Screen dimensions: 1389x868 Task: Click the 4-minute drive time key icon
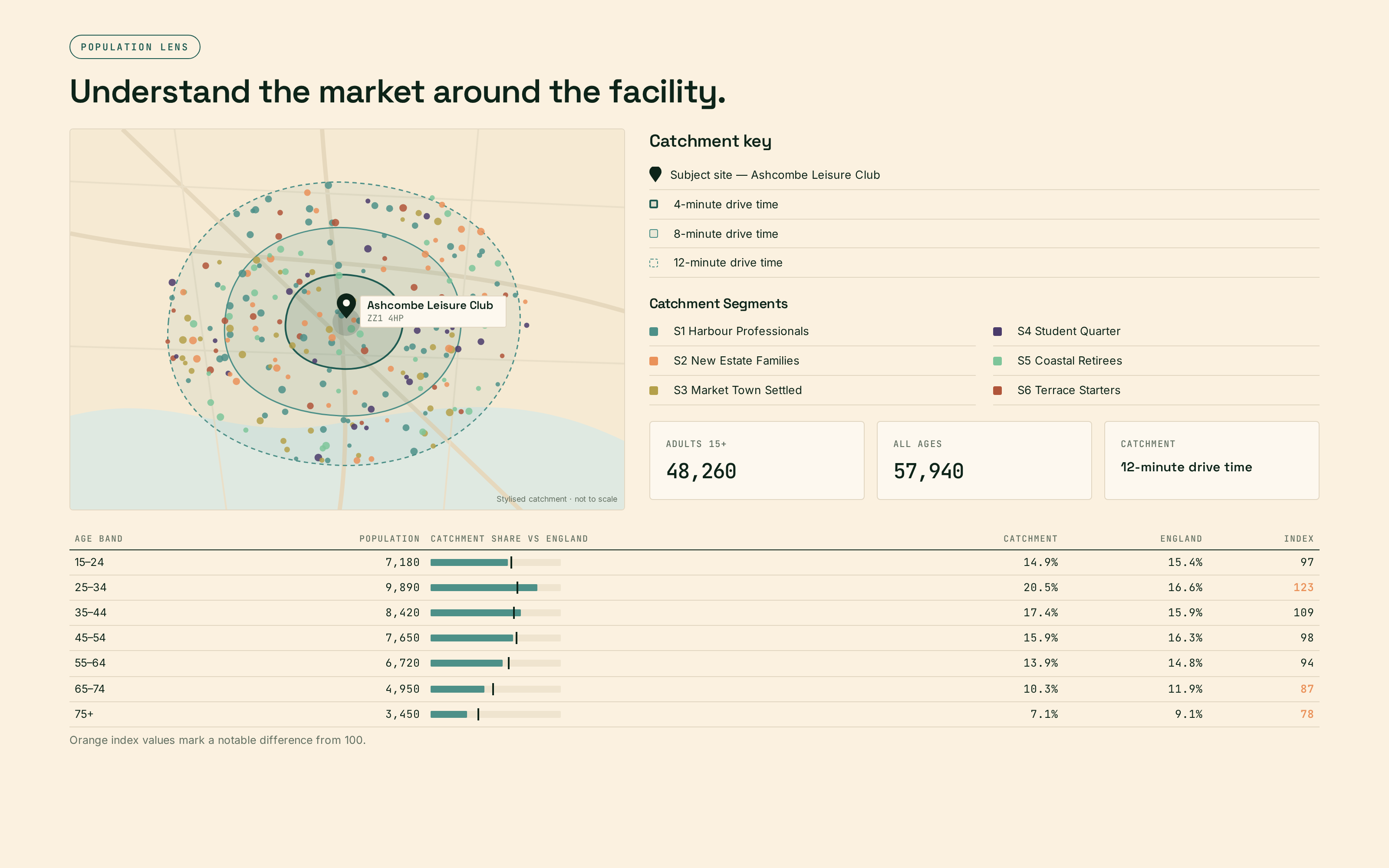654,204
